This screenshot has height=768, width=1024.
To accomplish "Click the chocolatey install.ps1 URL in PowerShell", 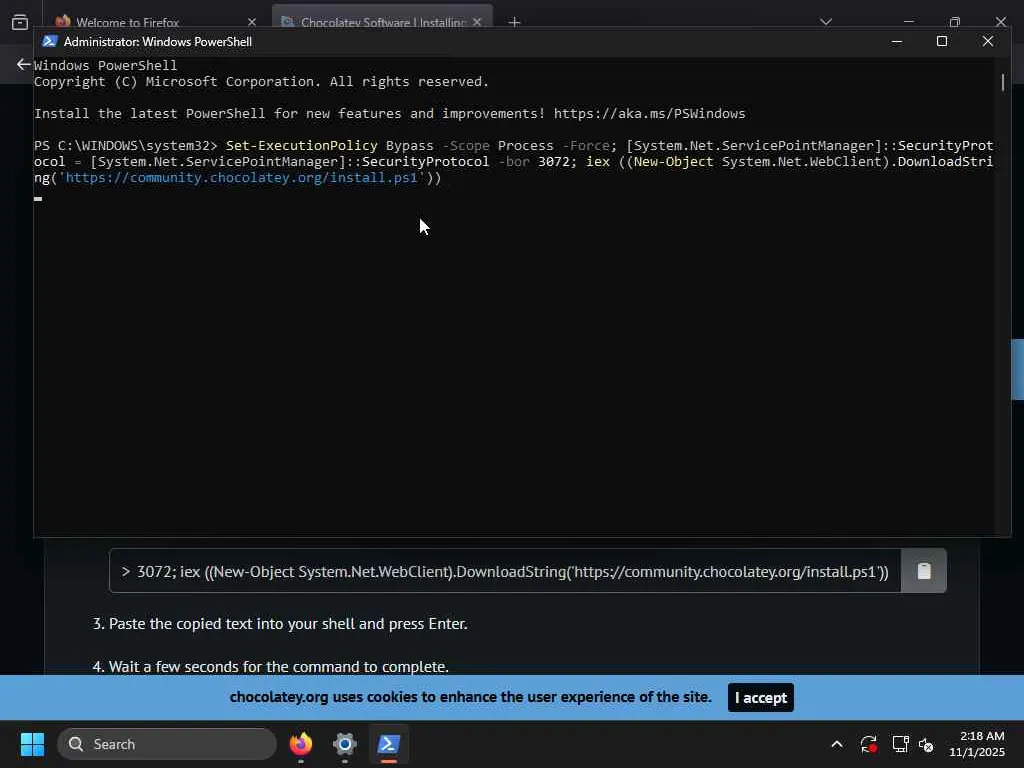I will [241, 178].
